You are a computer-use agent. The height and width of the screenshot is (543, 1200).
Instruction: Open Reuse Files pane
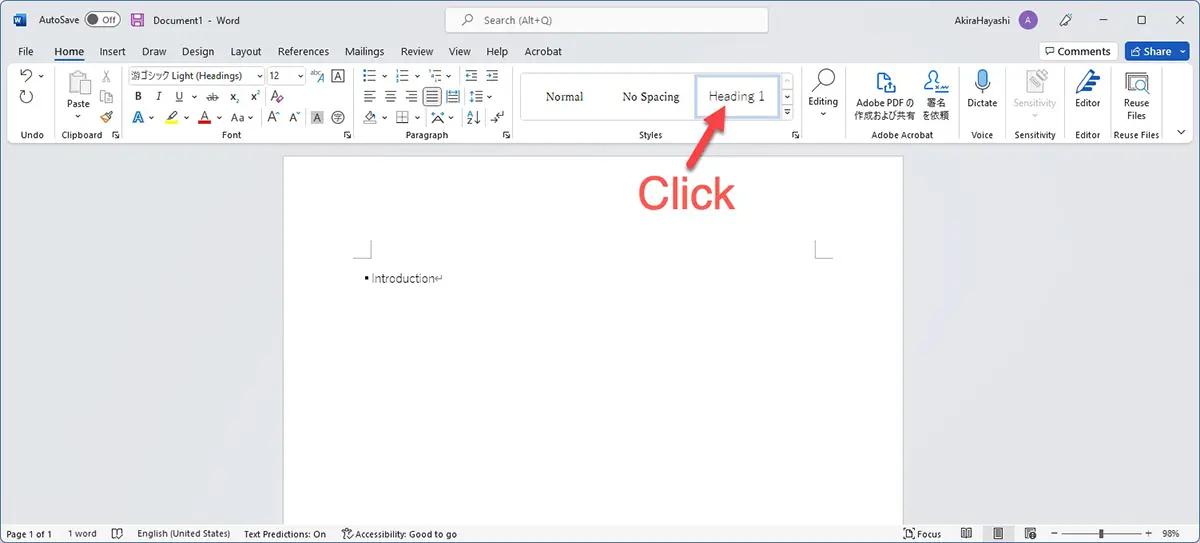click(1136, 95)
